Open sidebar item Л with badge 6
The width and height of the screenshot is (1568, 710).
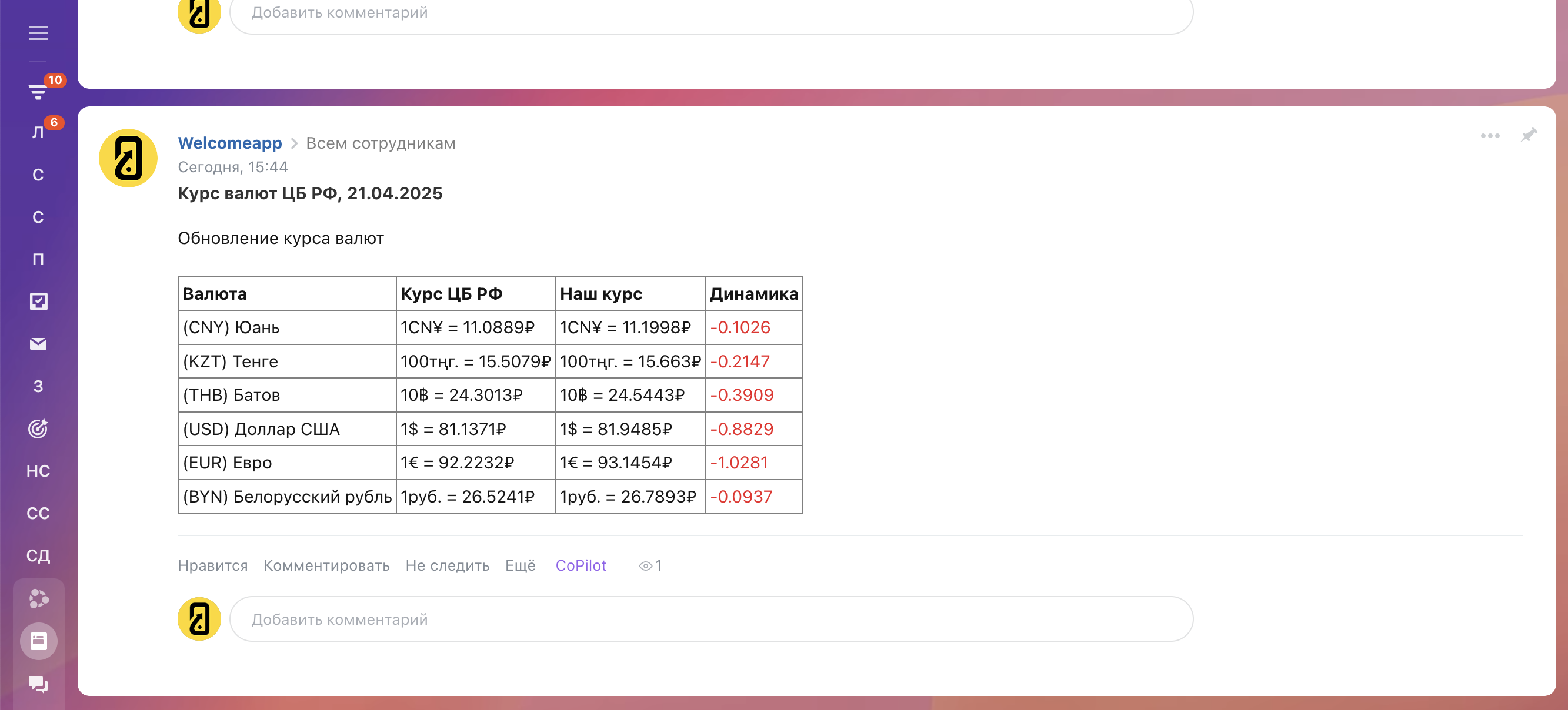coord(38,132)
